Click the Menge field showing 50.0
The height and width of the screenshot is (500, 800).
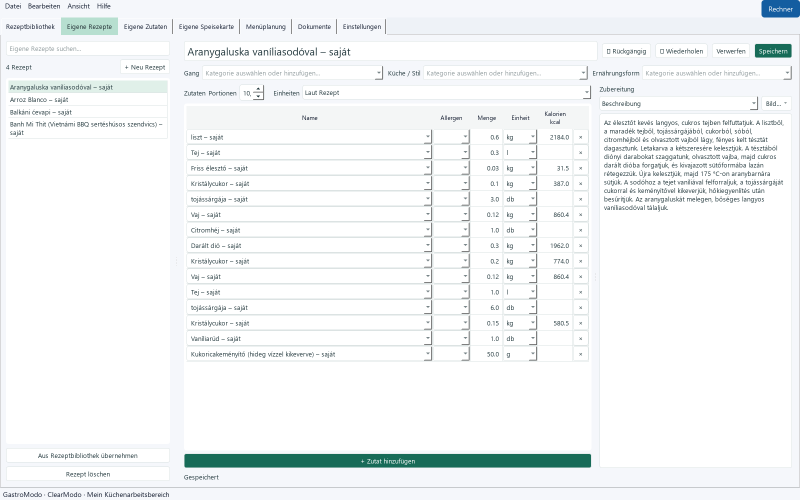tap(486, 354)
